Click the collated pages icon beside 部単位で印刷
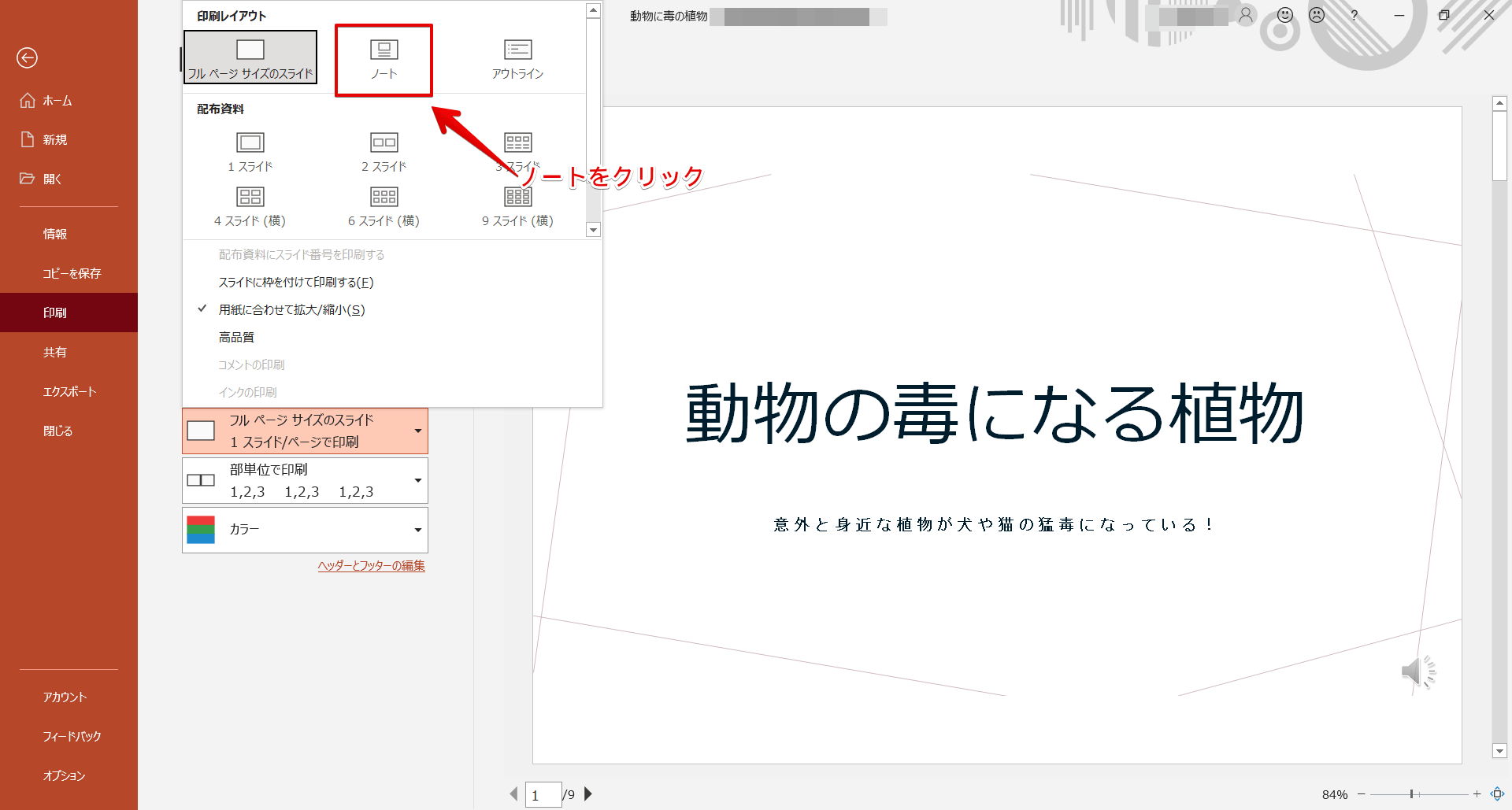This screenshot has height=810, width=1512. 201,480
